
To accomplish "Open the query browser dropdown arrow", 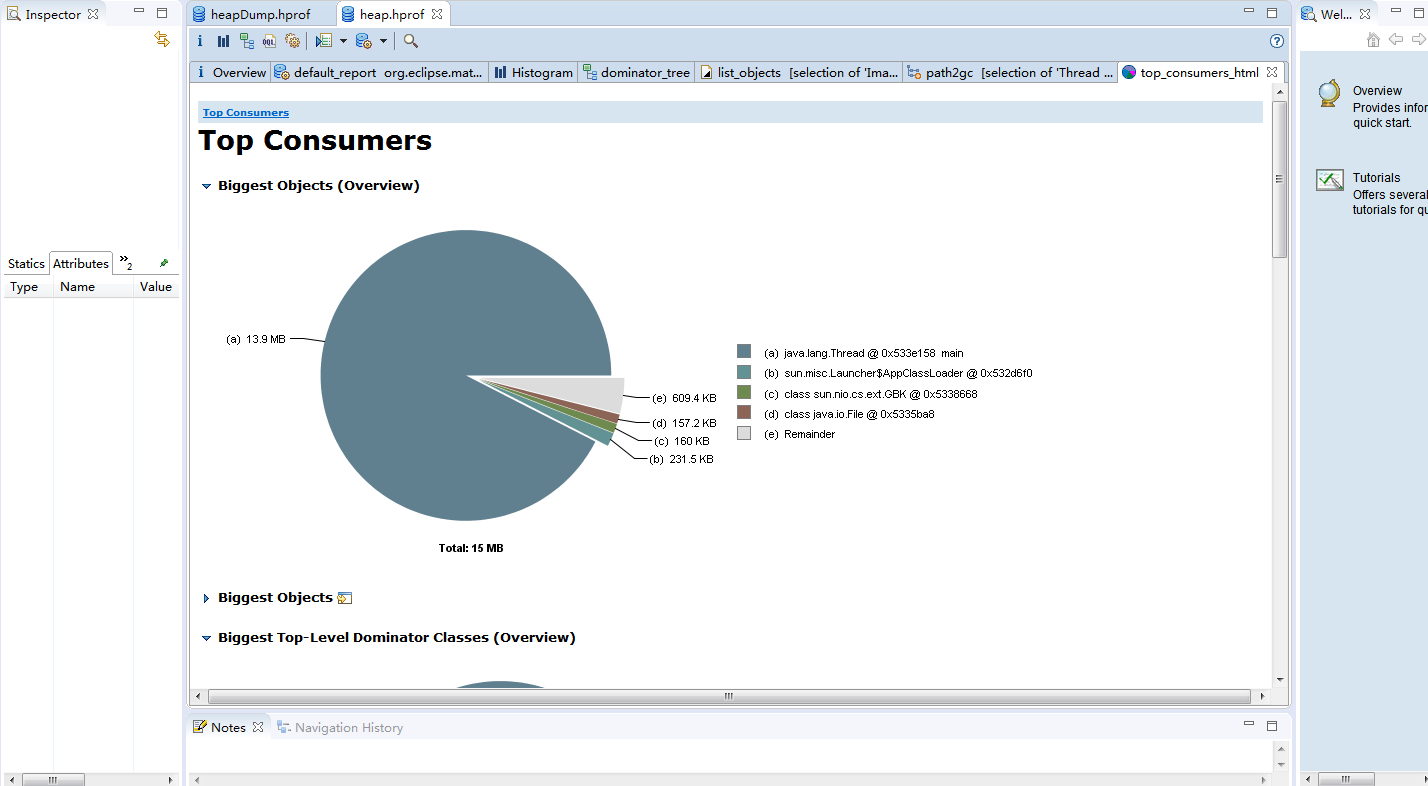I will pos(383,41).
